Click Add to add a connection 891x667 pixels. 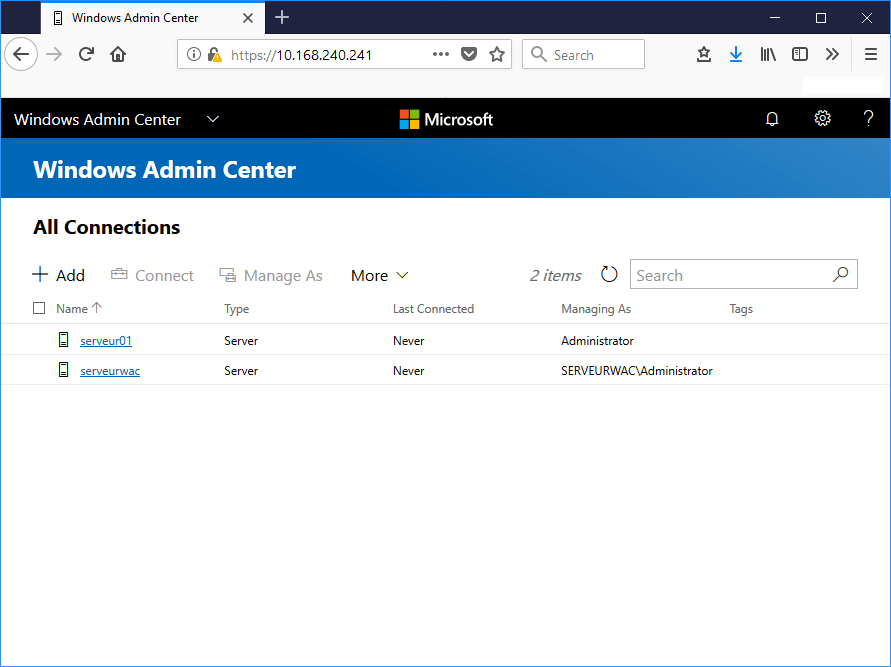tap(58, 275)
